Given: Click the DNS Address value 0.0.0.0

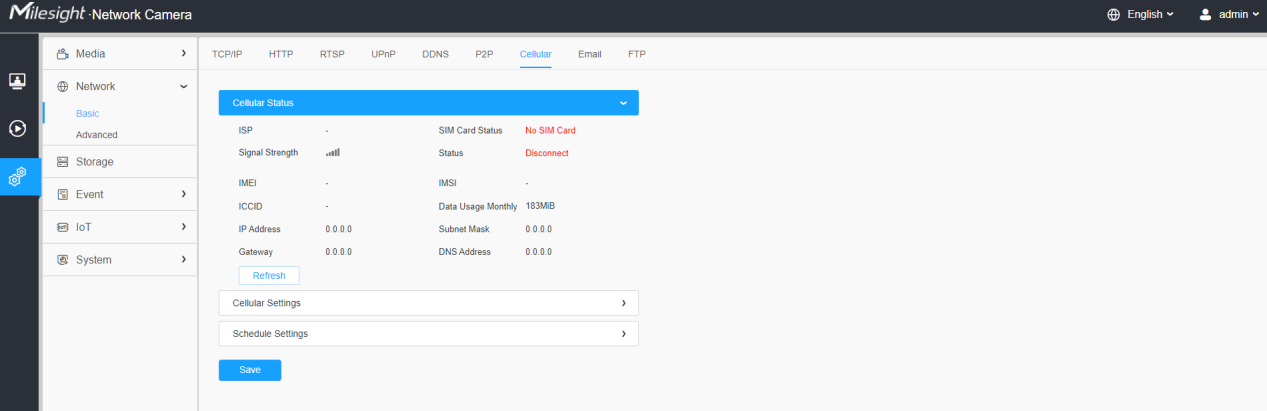Looking at the screenshot, I should (x=538, y=252).
